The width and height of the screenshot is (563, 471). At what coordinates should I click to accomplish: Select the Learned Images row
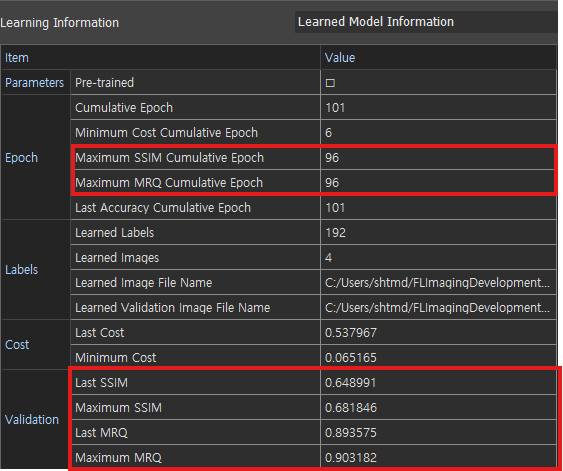coord(313,258)
